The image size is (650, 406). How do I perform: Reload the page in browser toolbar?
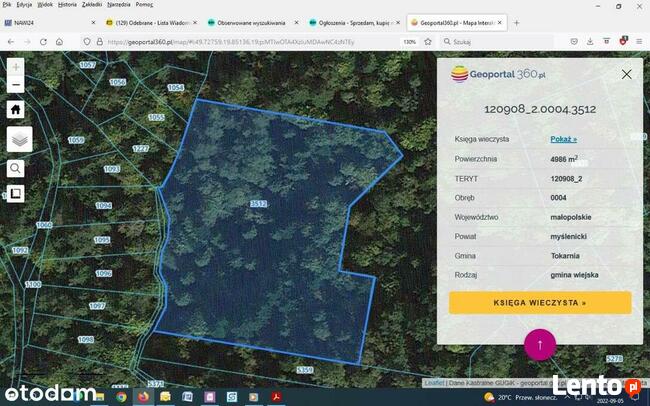tap(43, 42)
